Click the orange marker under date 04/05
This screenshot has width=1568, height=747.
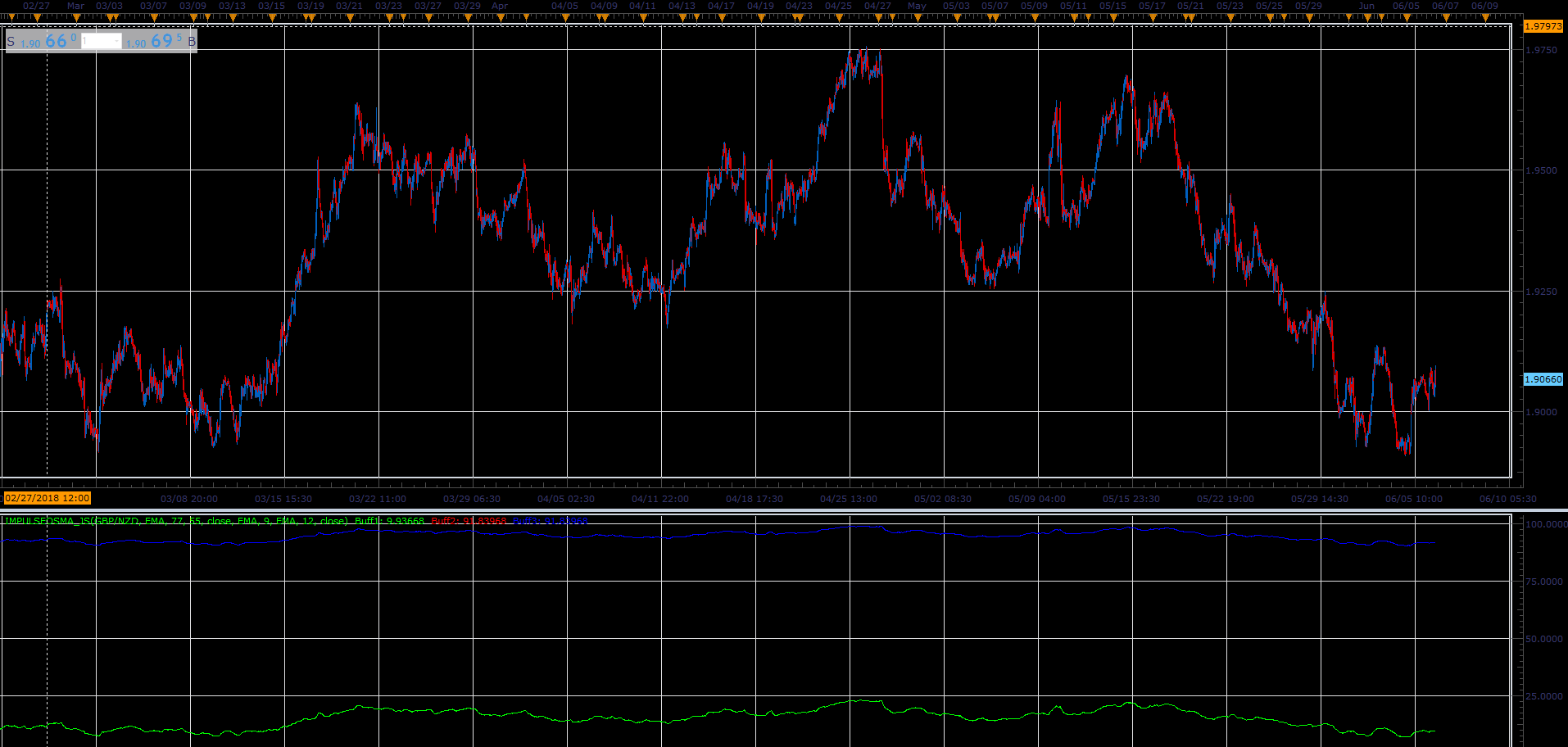[566, 18]
